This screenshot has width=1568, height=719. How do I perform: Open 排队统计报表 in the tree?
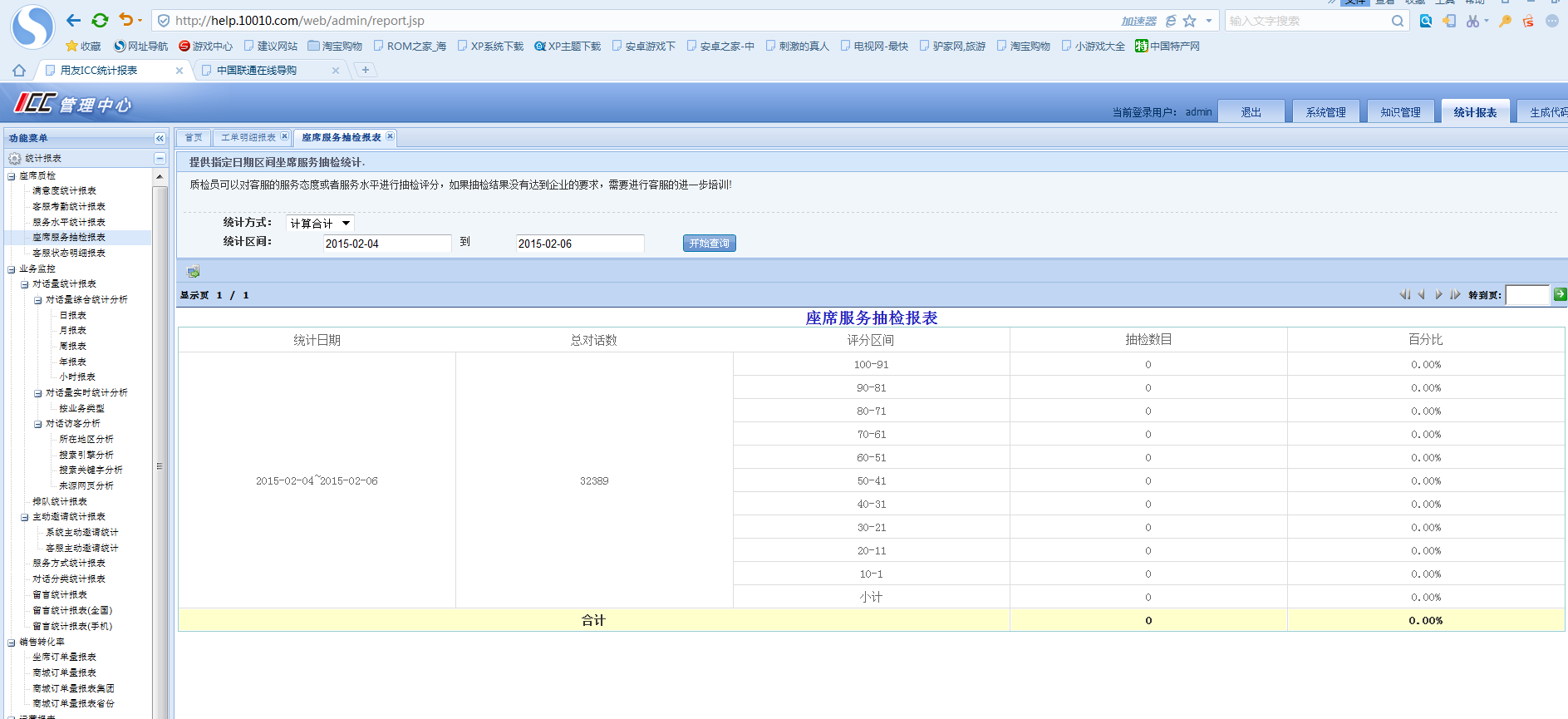click(60, 502)
